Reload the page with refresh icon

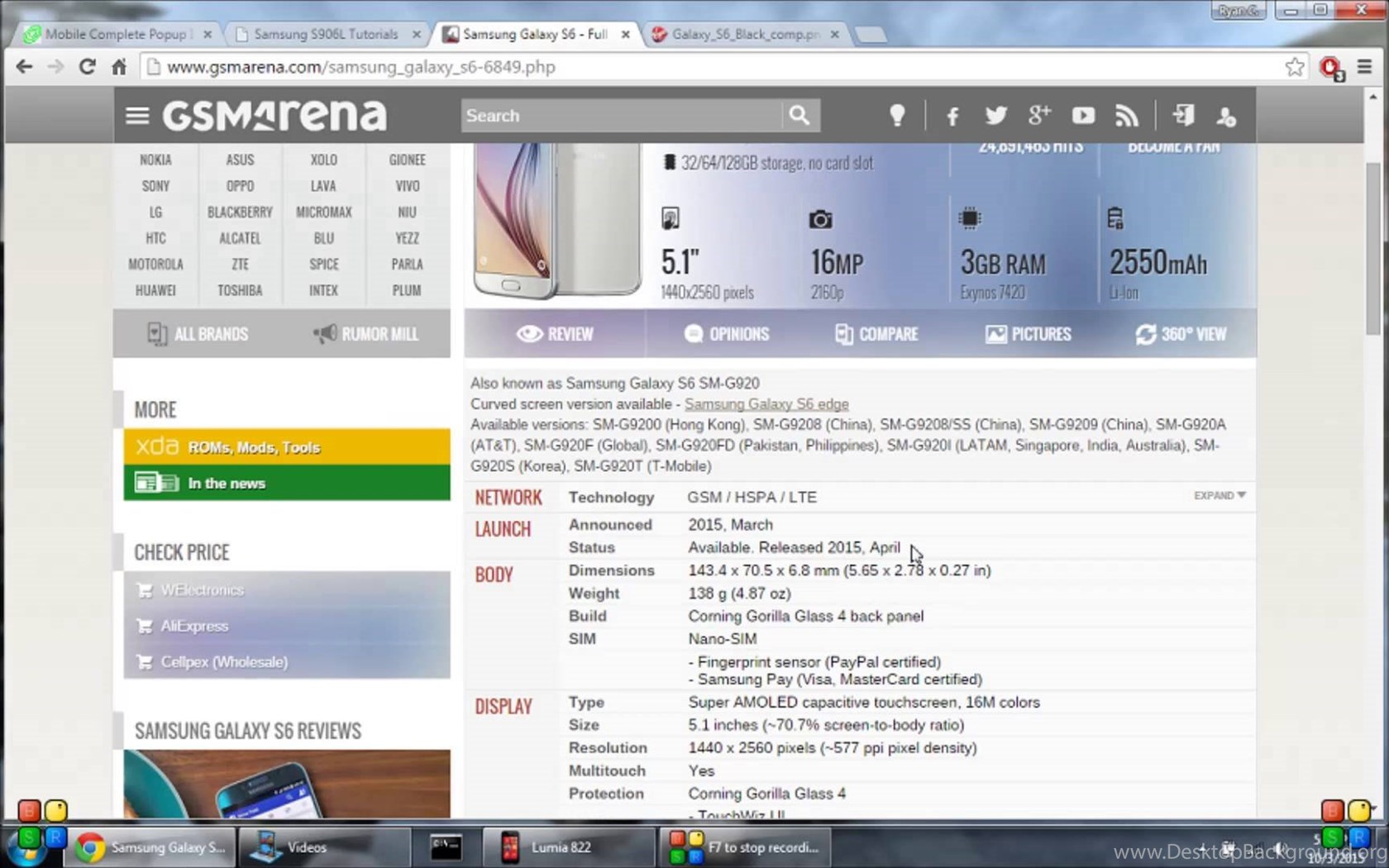[87, 67]
